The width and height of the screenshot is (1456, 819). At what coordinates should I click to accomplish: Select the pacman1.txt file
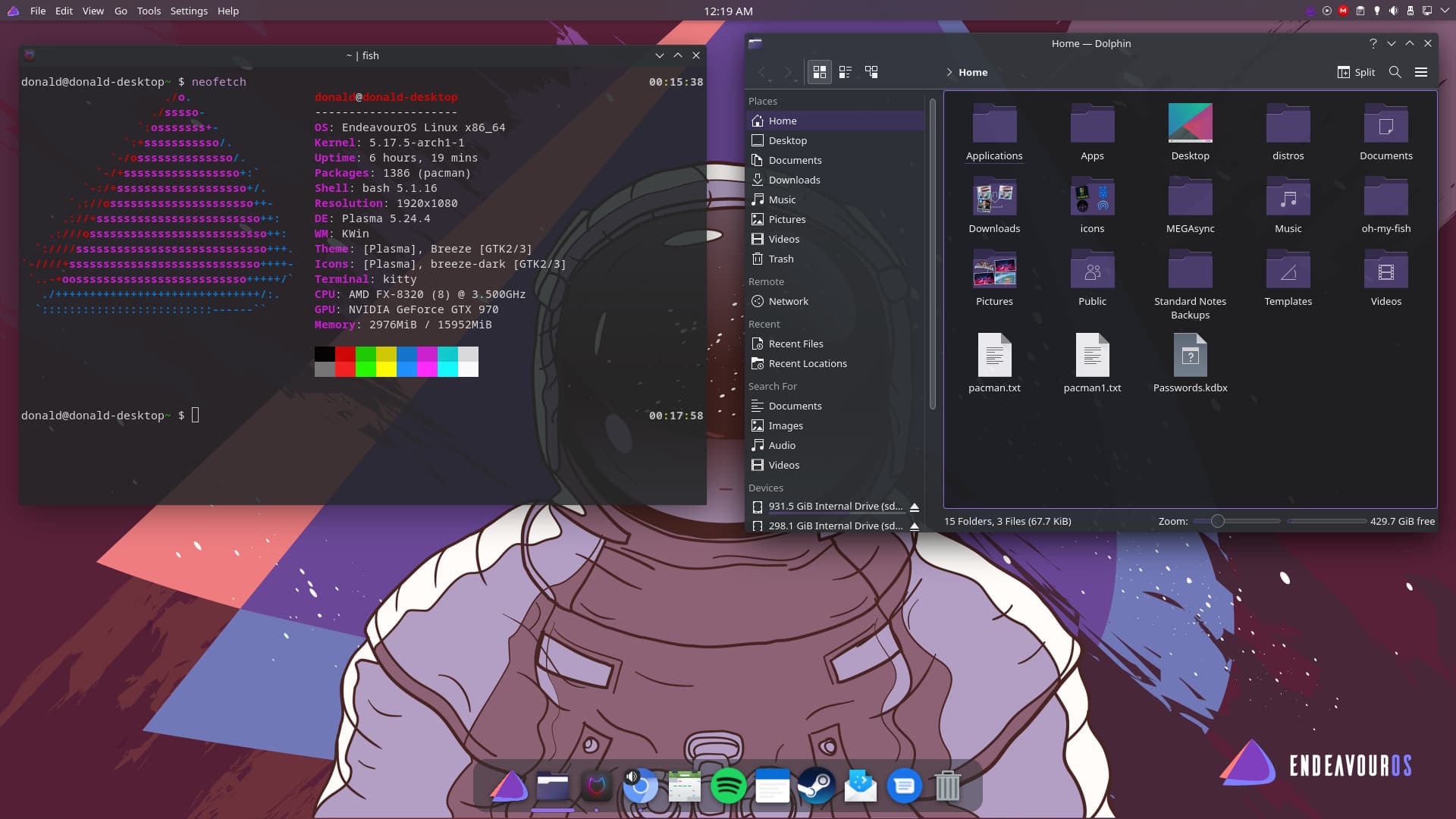(x=1092, y=363)
